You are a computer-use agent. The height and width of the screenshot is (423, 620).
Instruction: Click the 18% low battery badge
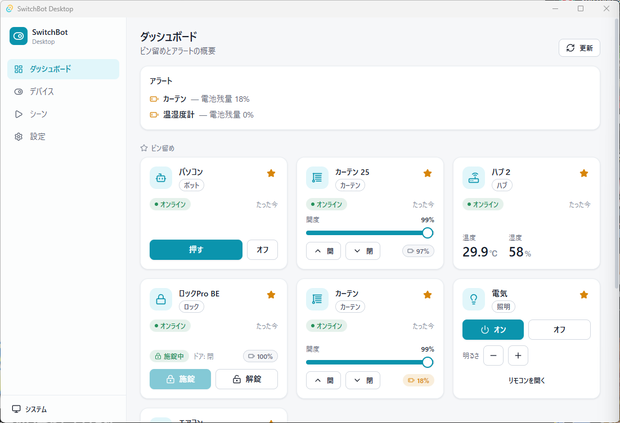tap(418, 380)
